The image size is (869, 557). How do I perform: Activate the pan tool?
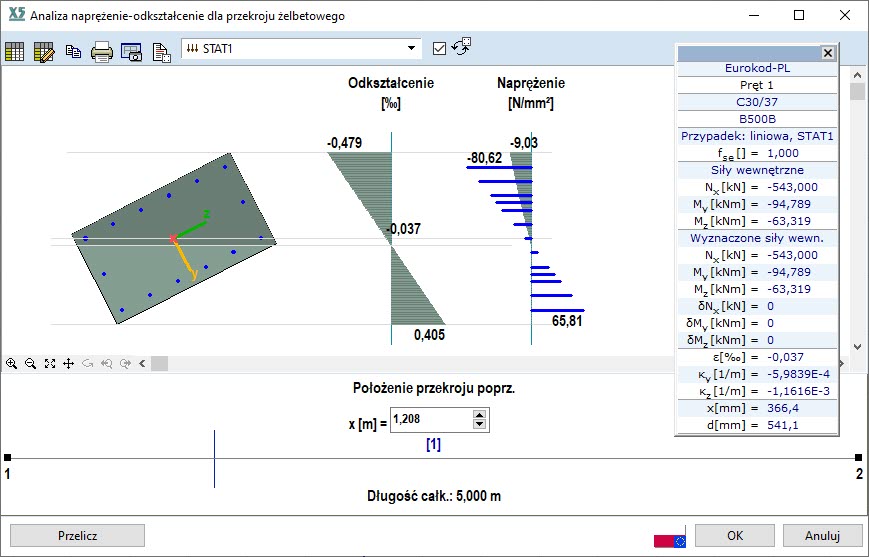(69, 364)
